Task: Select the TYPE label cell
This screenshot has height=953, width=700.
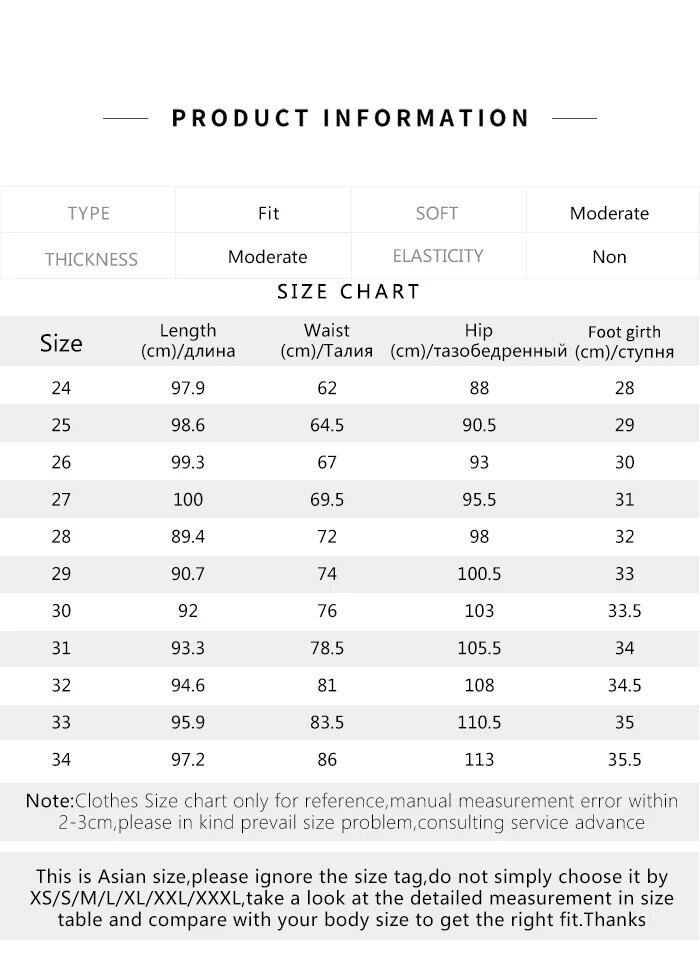Action: pos(88,213)
